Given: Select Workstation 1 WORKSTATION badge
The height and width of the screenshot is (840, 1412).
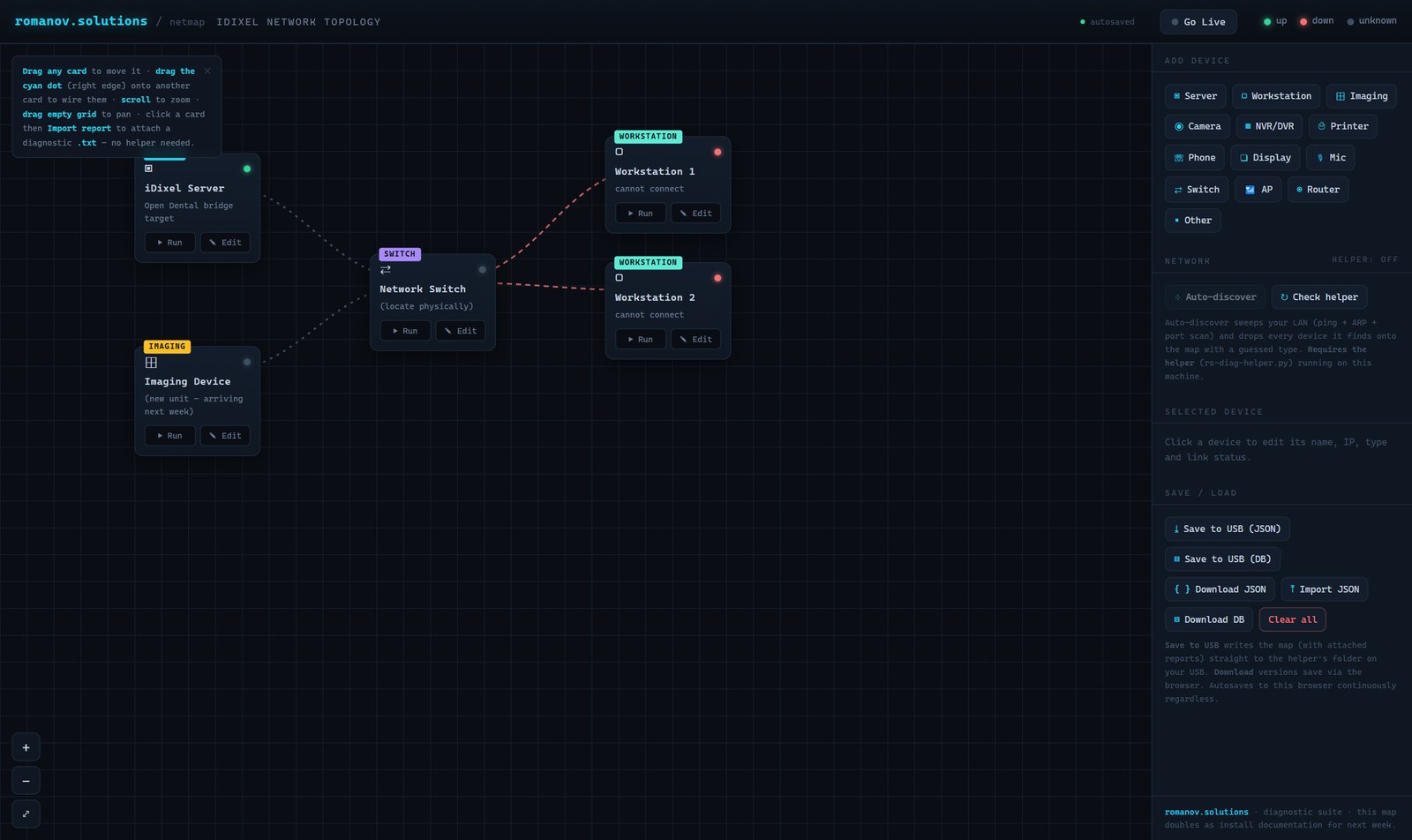Looking at the screenshot, I should click(649, 137).
